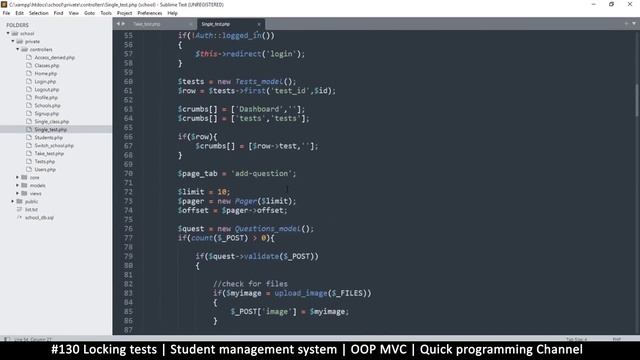Open Profile.php in sidebar
Image resolution: width=640 pixels, height=360 pixels.
point(46,98)
